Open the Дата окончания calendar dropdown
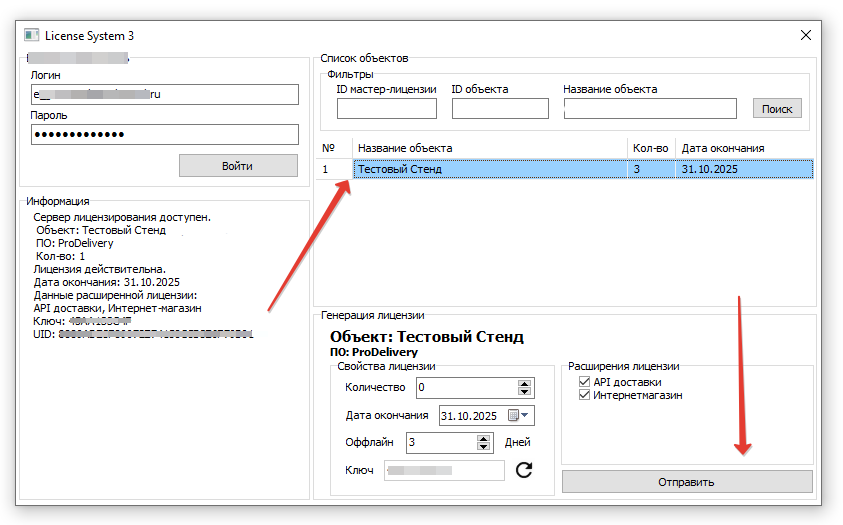 tap(520, 415)
